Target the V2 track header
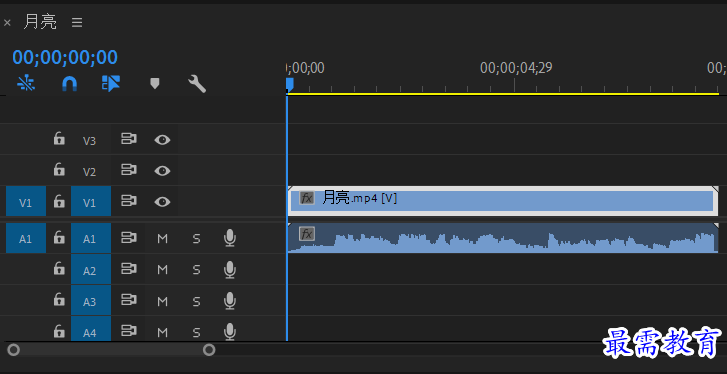The height and width of the screenshot is (374, 727). [89, 172]
